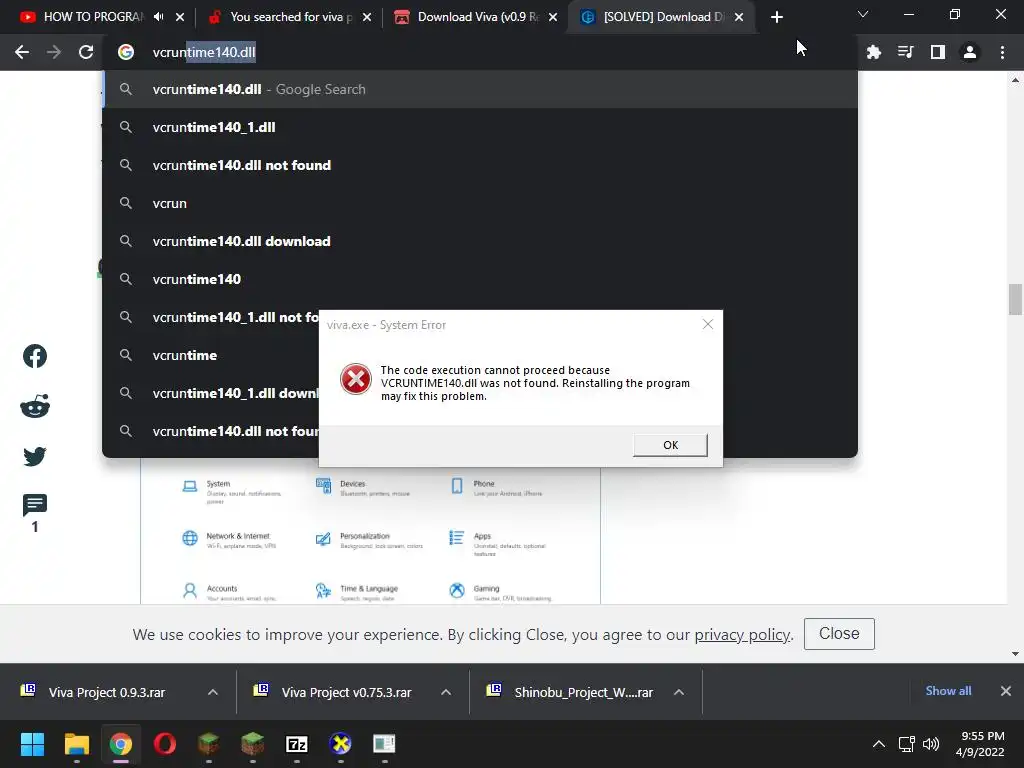Switch to the You searched for viva tab
This screenshot has width=1024, height=768.
click(286, 17)
